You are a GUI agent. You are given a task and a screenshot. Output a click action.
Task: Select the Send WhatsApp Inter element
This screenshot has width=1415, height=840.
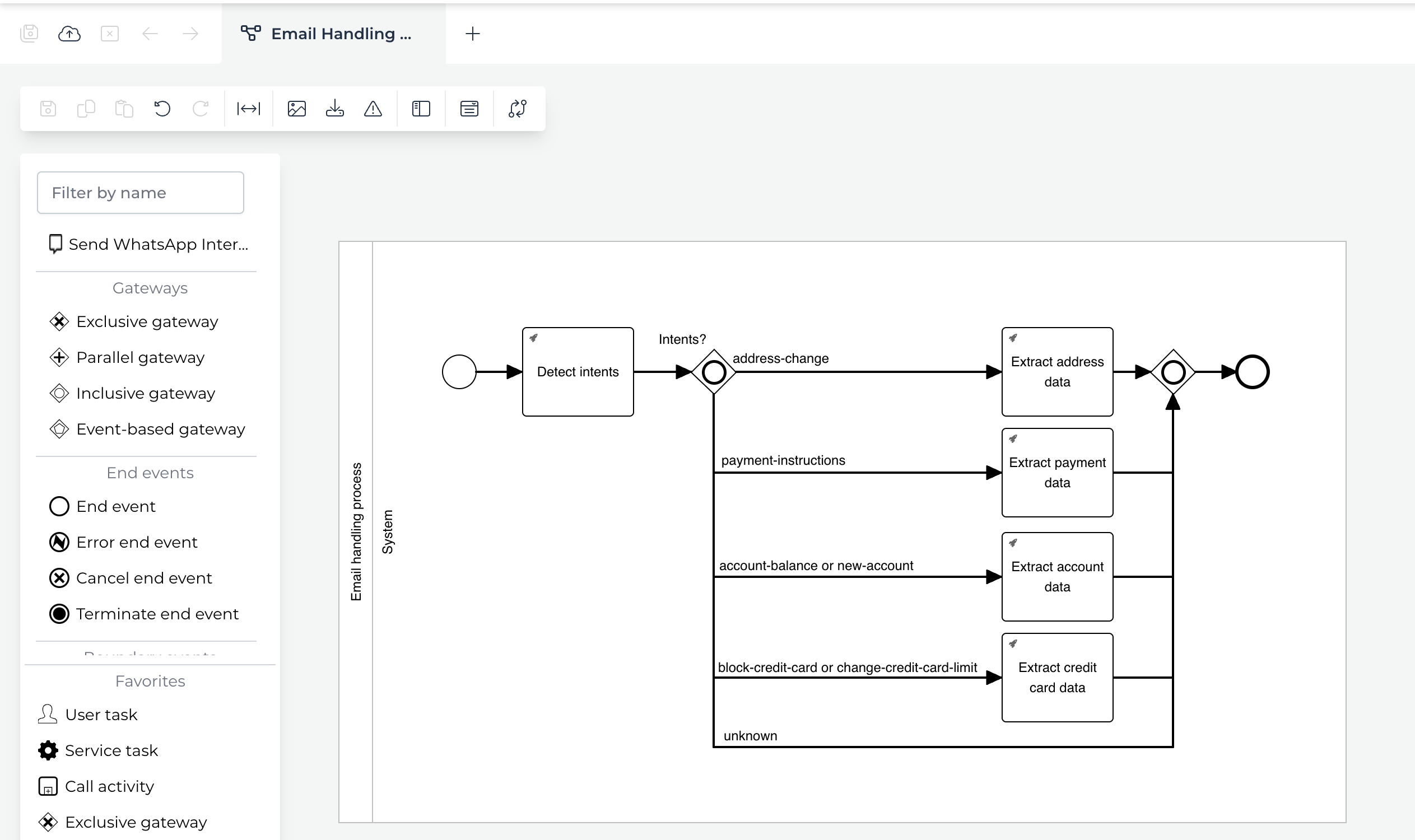pos(159,244)
